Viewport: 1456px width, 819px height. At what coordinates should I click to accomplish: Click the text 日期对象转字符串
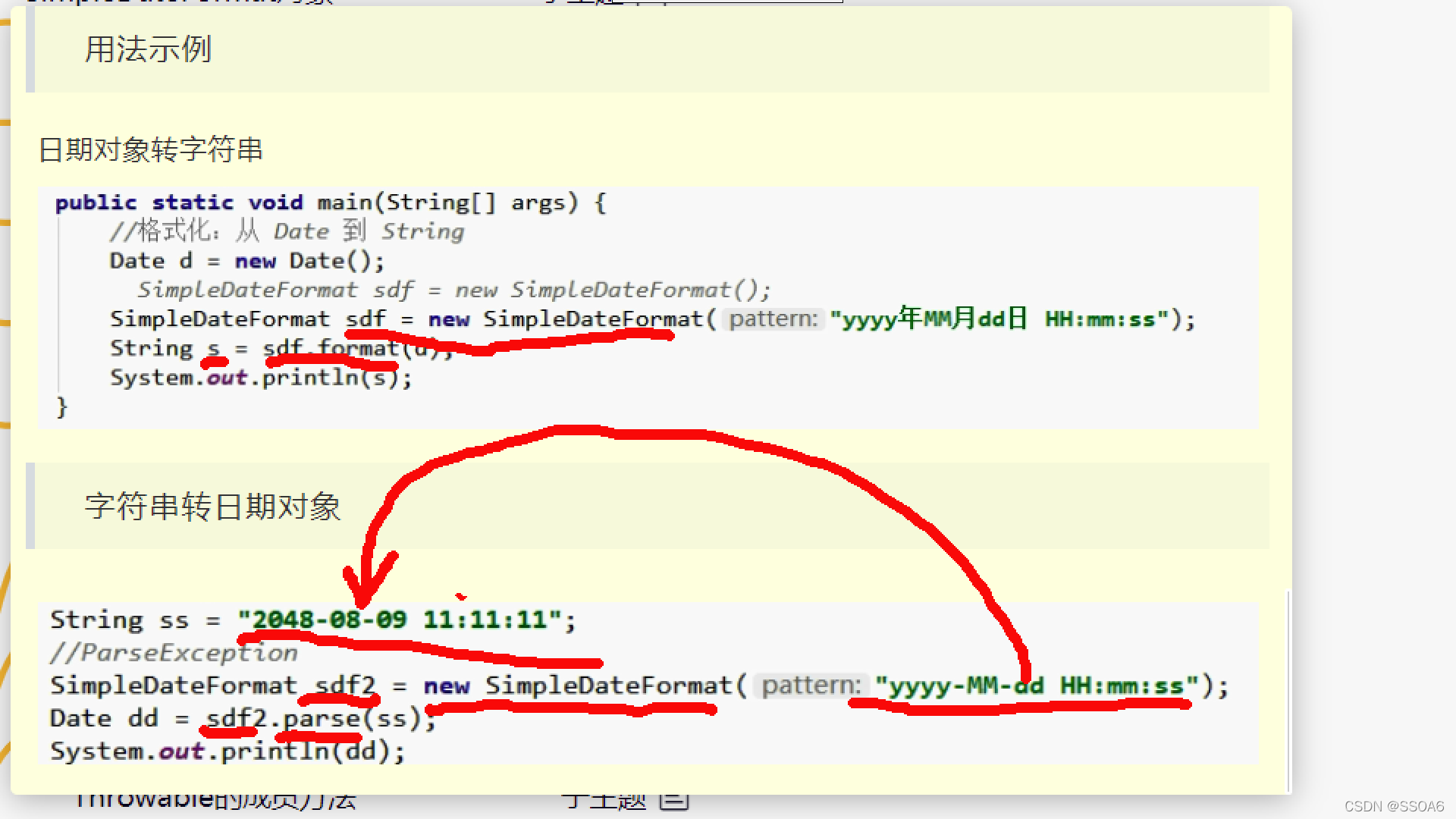(x=150, y=149)
